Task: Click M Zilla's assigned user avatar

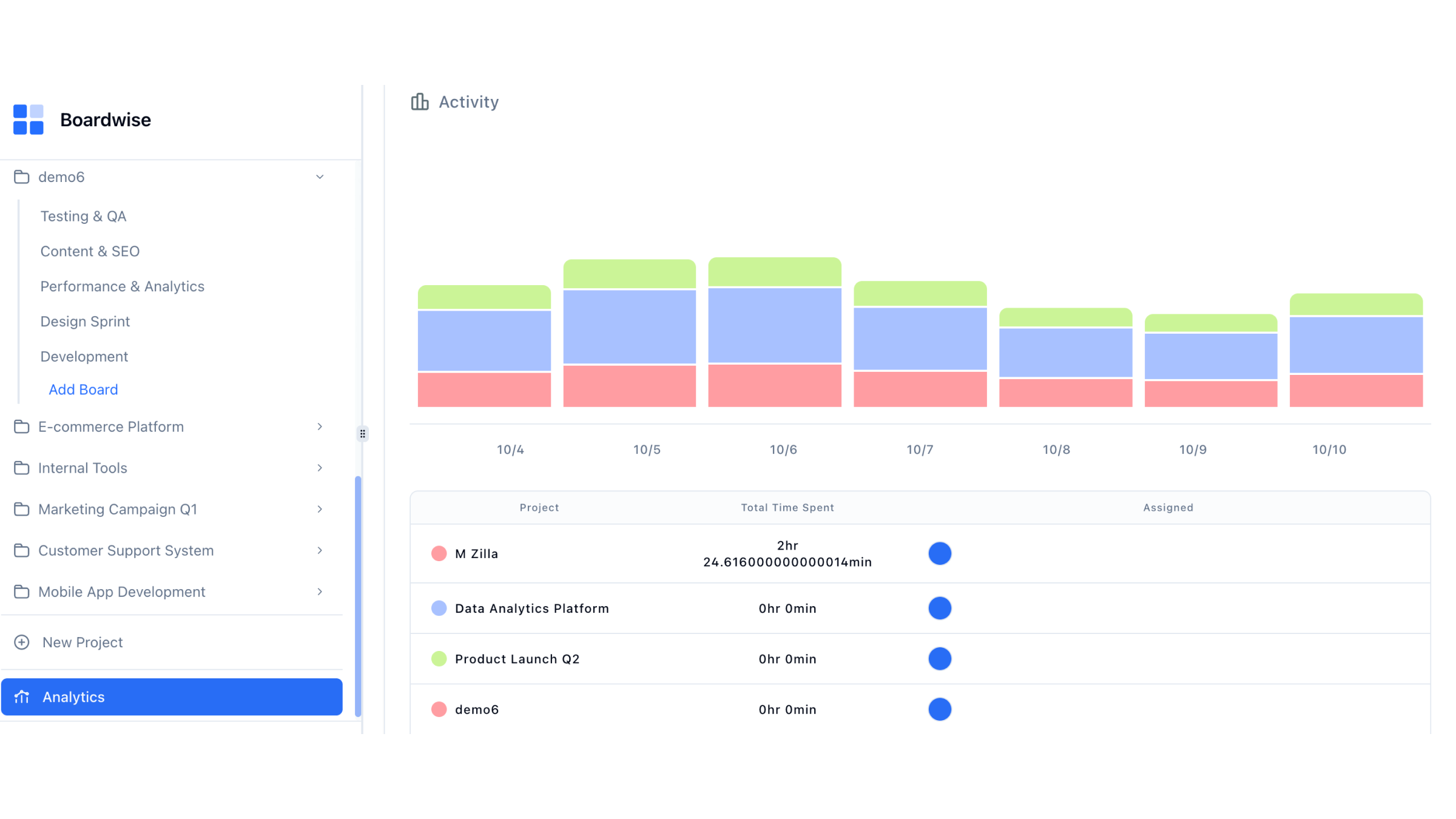Action: 939,553
